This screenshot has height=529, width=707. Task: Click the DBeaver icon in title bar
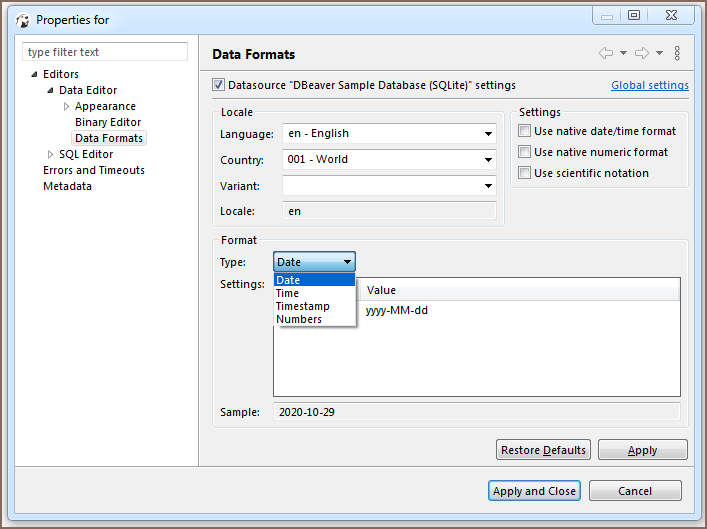[22, 20]
